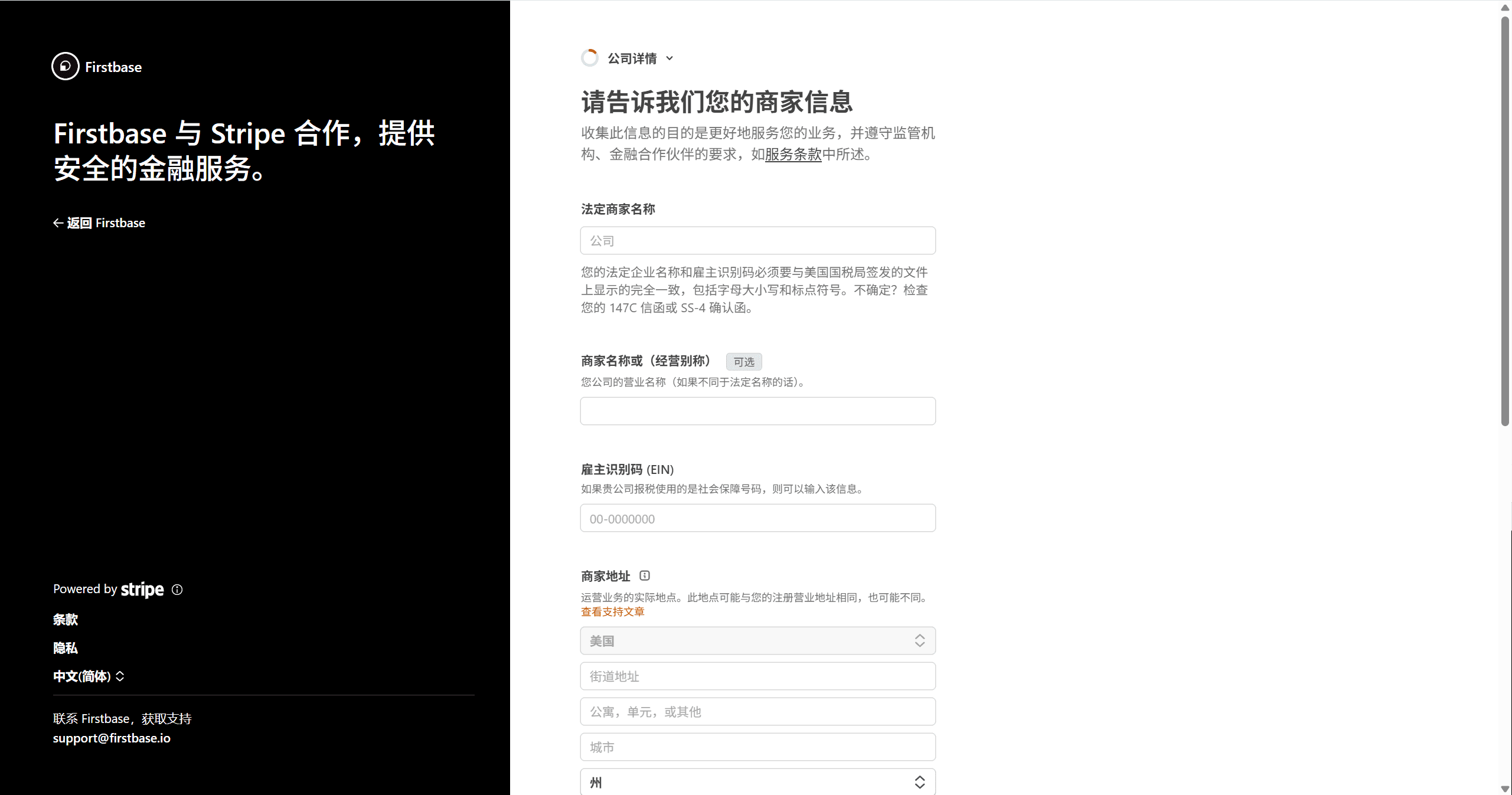Open the 美国 country dropdown

click(758, 641)
